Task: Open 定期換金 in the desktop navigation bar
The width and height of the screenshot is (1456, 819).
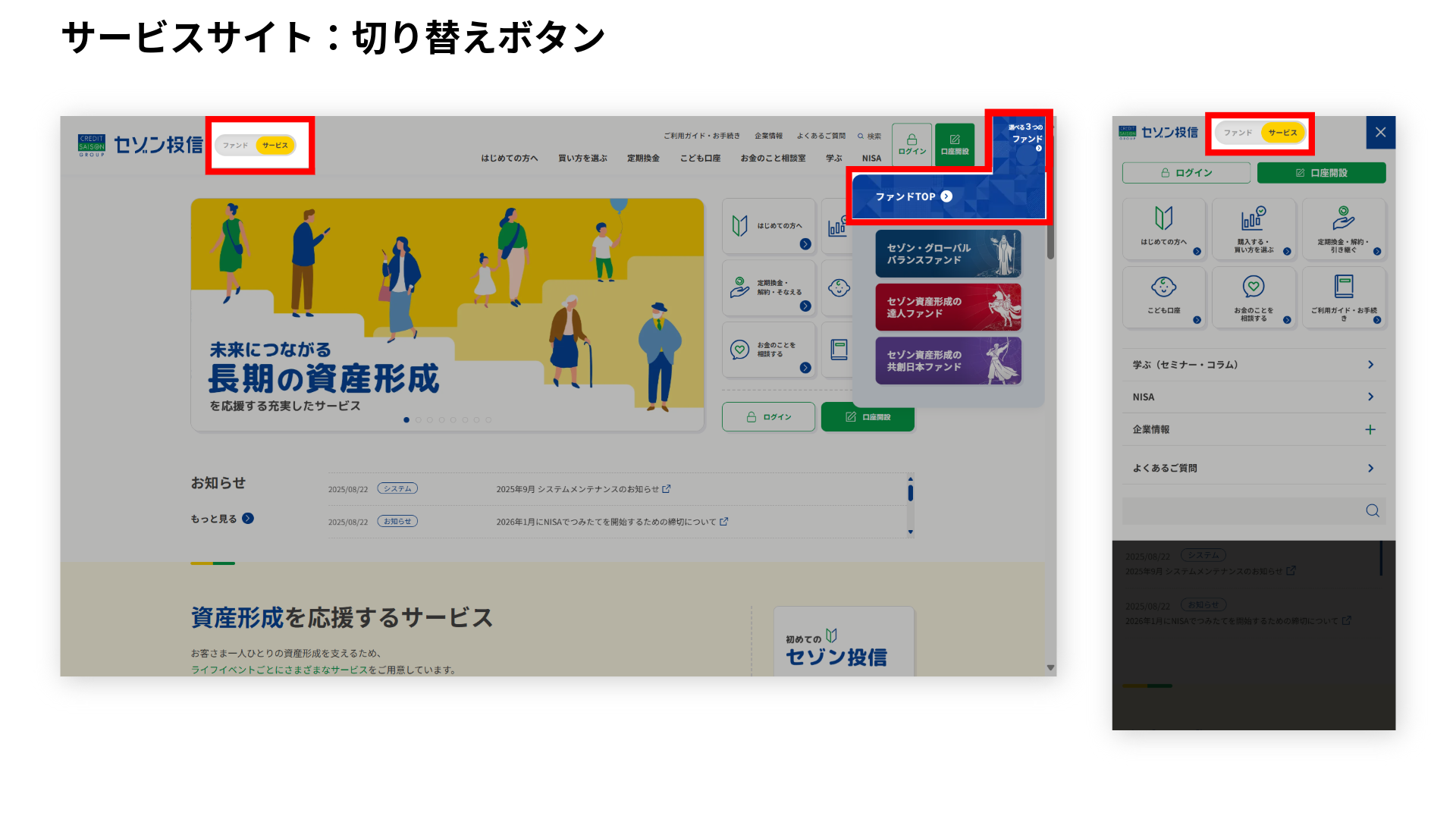Action: coord(643,158)
